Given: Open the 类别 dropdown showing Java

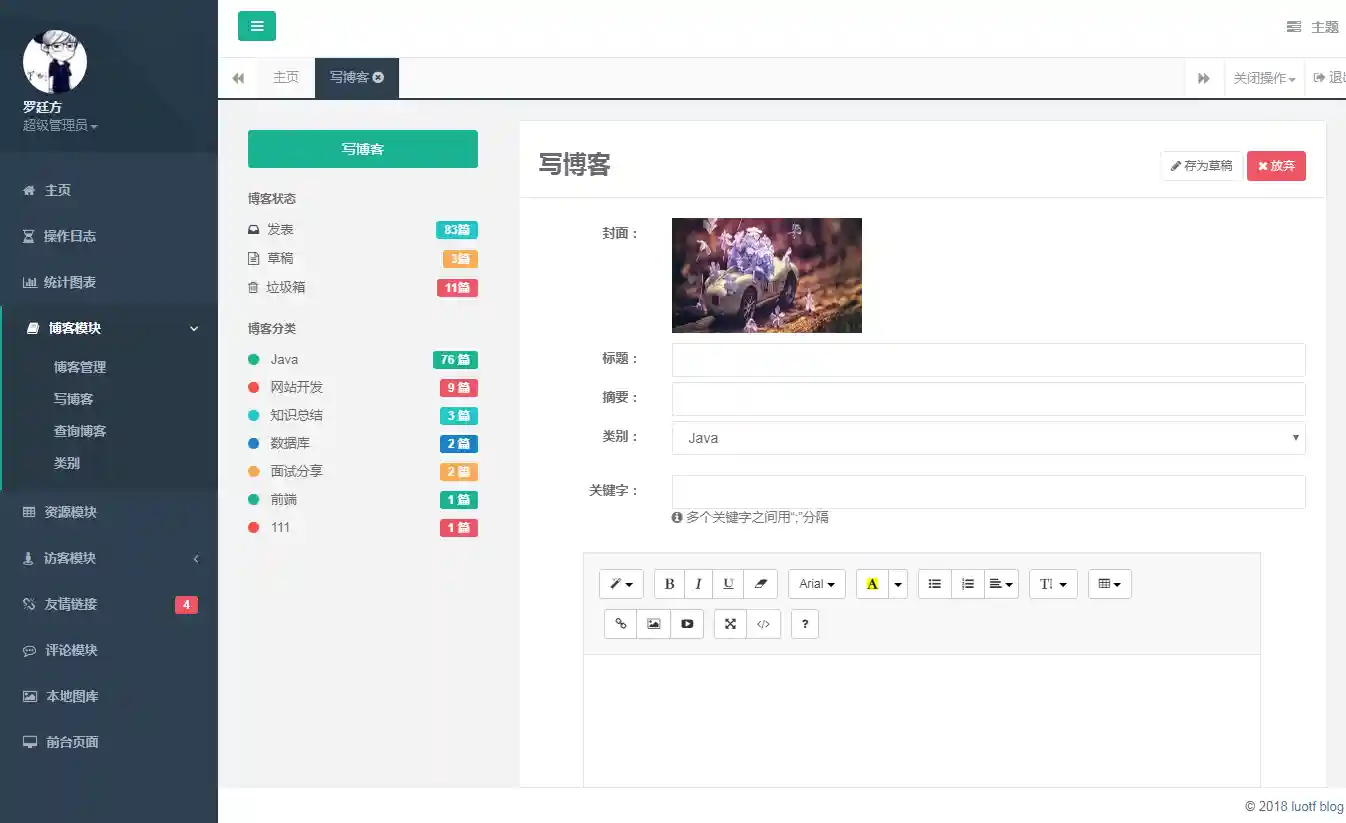Looking at the screenshot, I should click(988, 437).
